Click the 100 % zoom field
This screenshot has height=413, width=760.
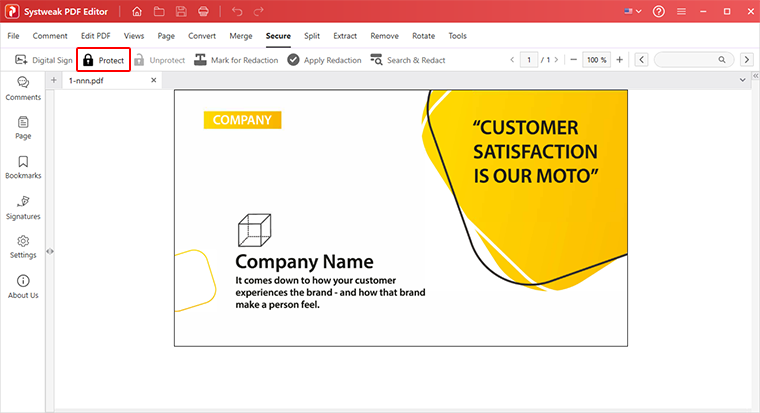pyautogui.click(x=596, y=60)
